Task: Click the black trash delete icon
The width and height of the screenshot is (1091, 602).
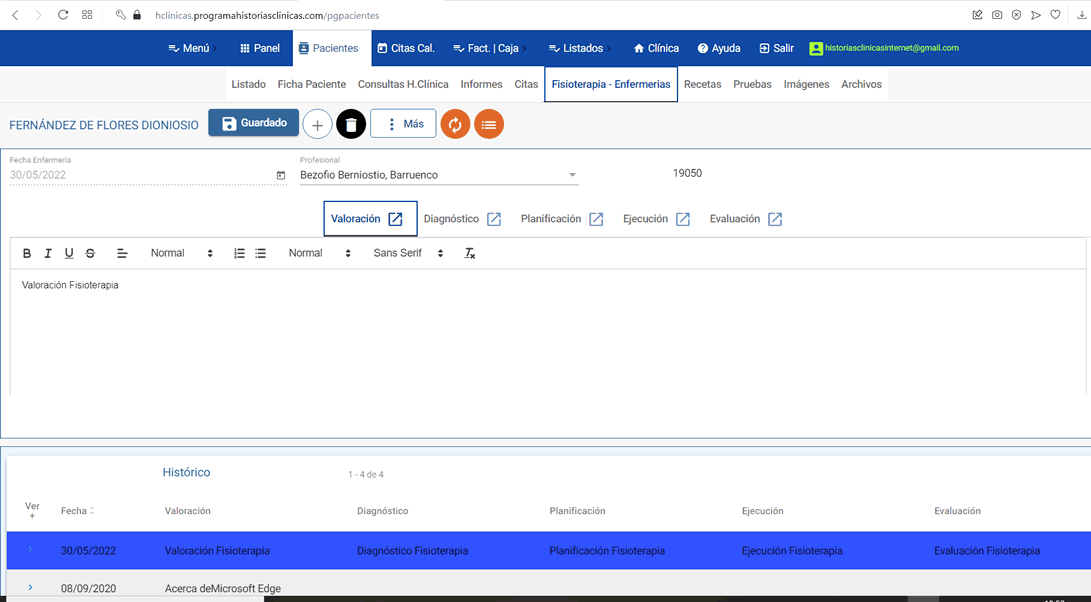Action: coord(351,124)
